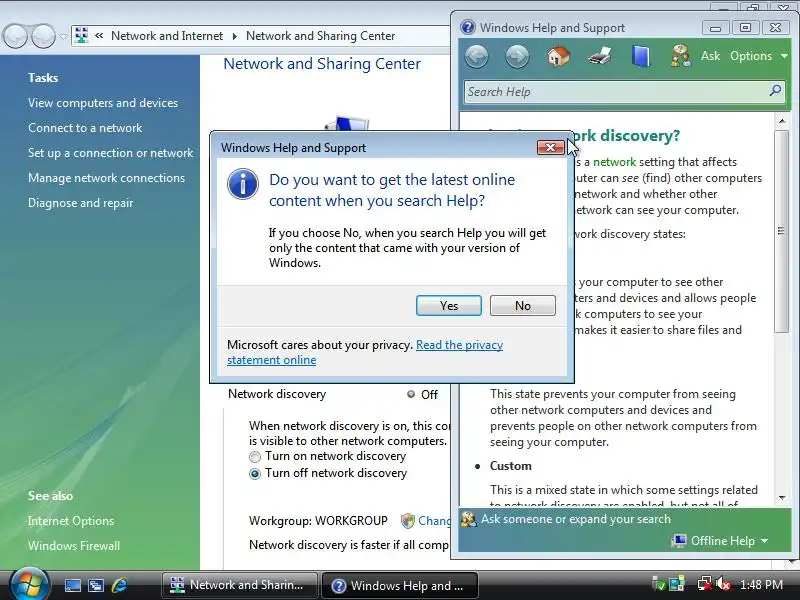Launch Internet Explorer from quick launch
The image size is (800, 600).
coord(119,585)
